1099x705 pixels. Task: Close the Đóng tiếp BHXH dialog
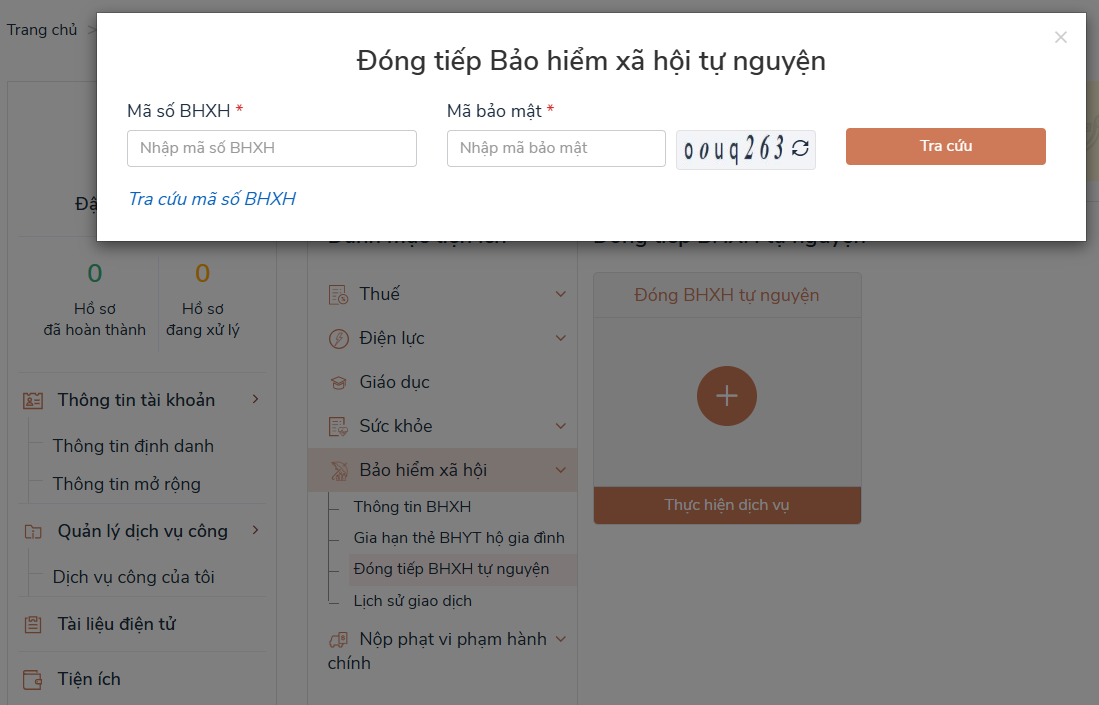click(x=1060, y=37)
